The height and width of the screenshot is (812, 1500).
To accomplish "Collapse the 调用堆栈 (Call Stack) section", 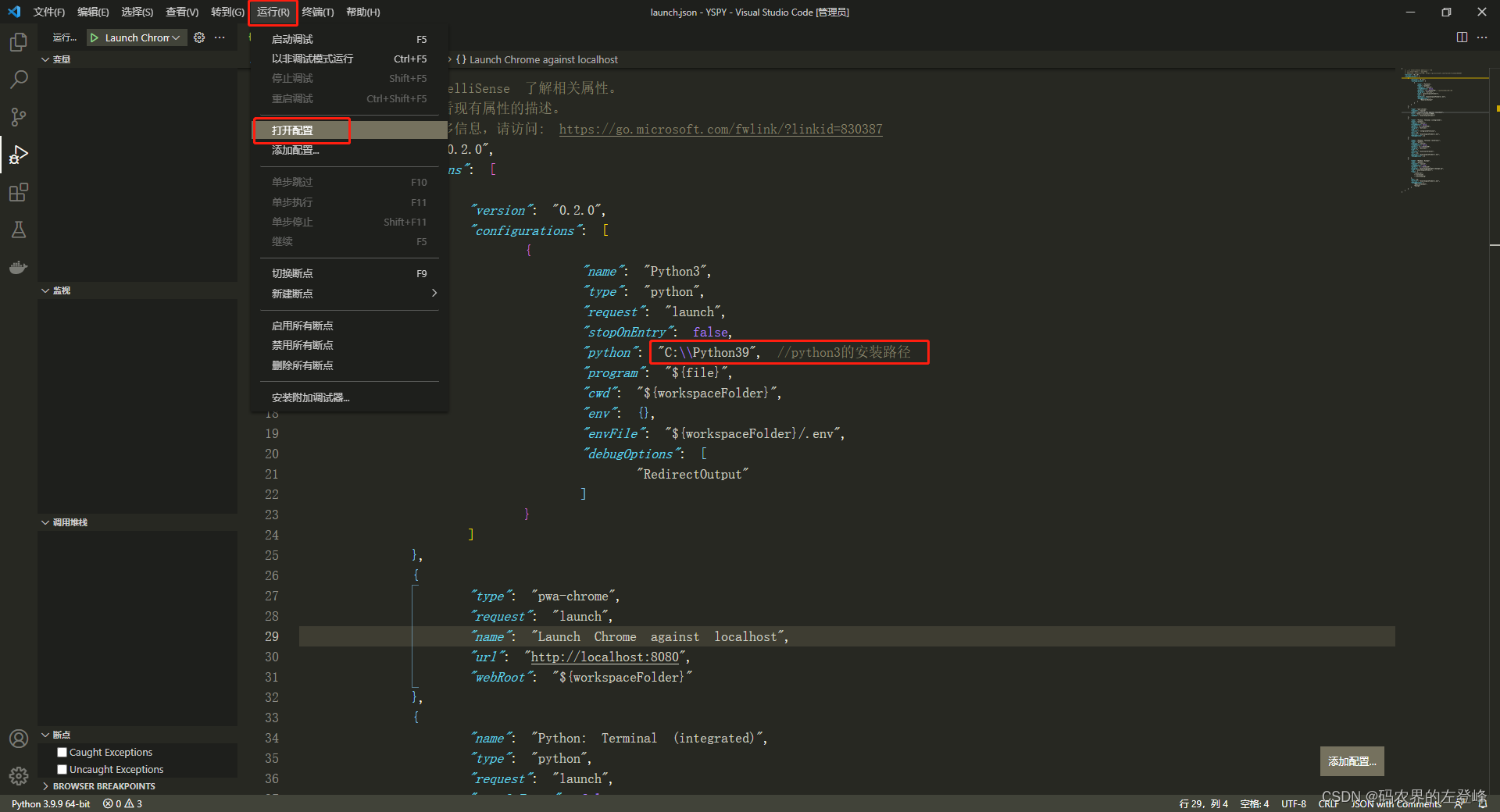I will (x=70, y=522).
